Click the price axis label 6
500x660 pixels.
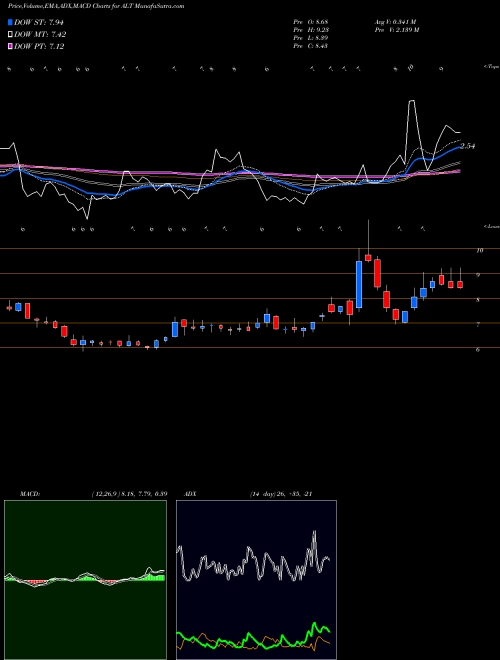tap(478, 349)
